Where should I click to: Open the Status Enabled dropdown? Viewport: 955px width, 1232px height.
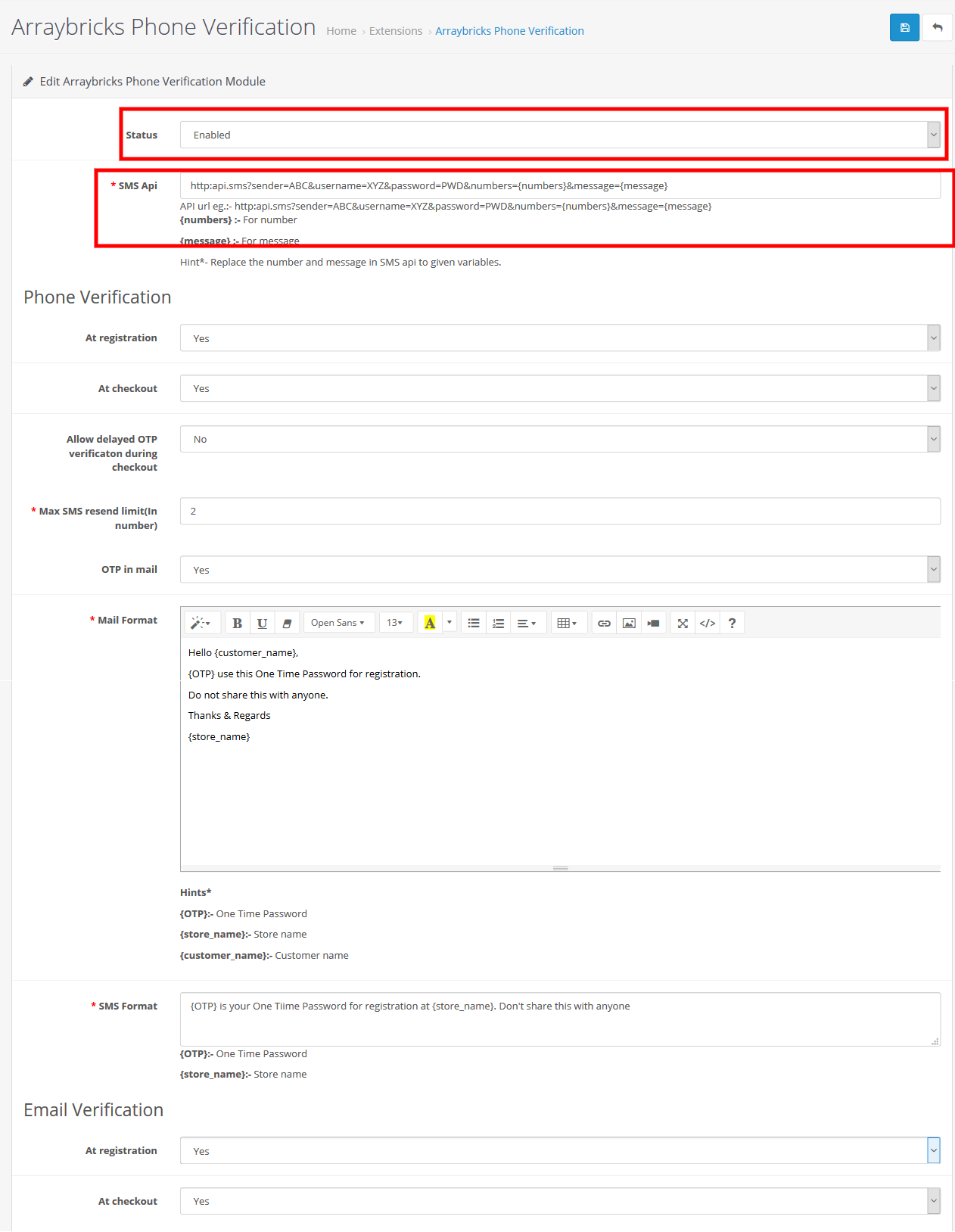(x=560, y=135)
